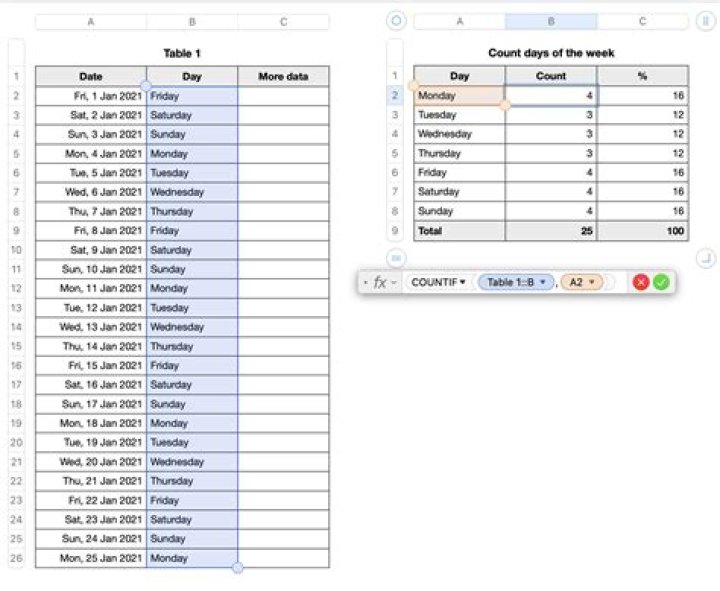
Task: Open the A2 reference dropdown arrow
Action: (591, 283)
